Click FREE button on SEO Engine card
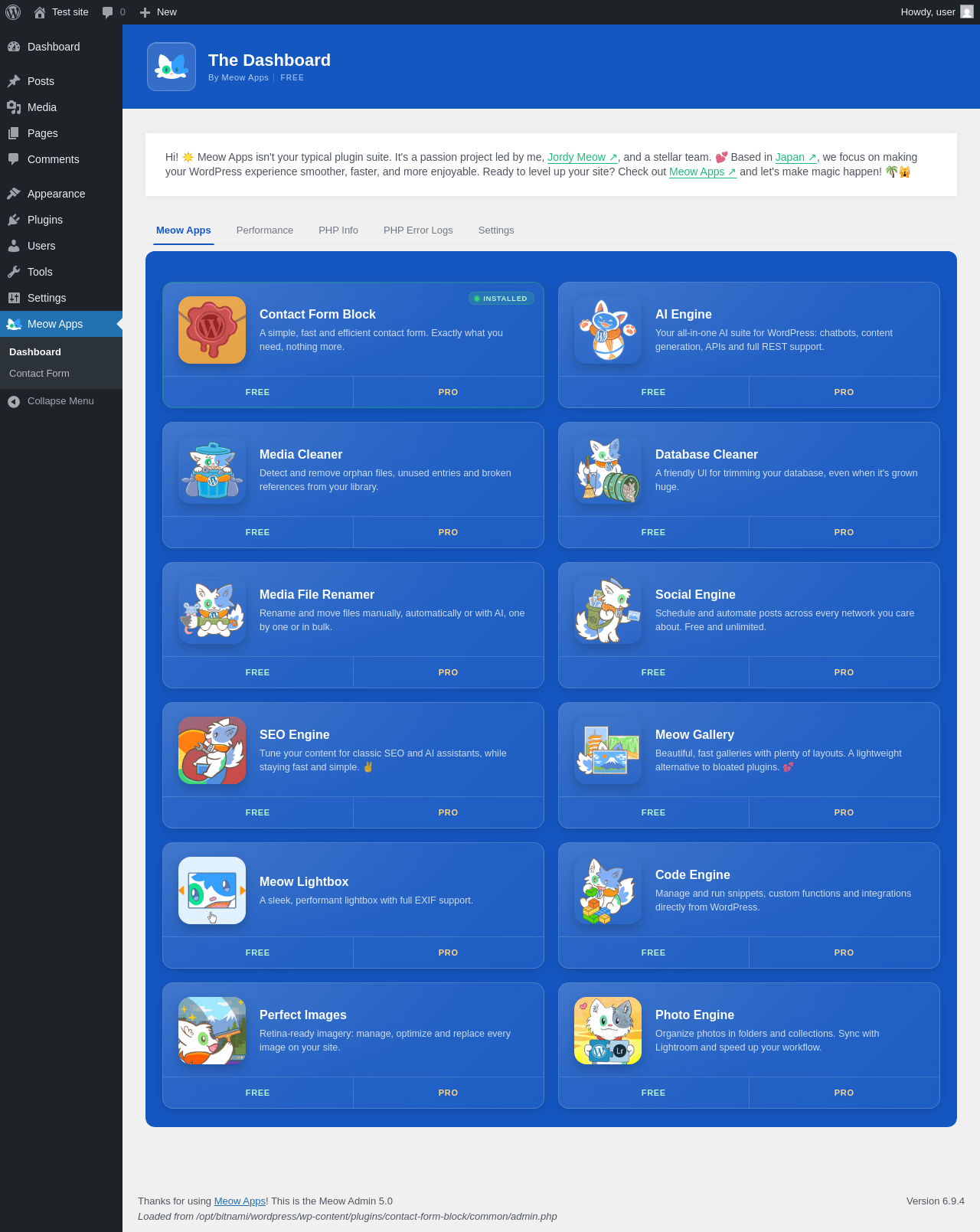Viewport: 980px width, 1232px height. (258, 812)
